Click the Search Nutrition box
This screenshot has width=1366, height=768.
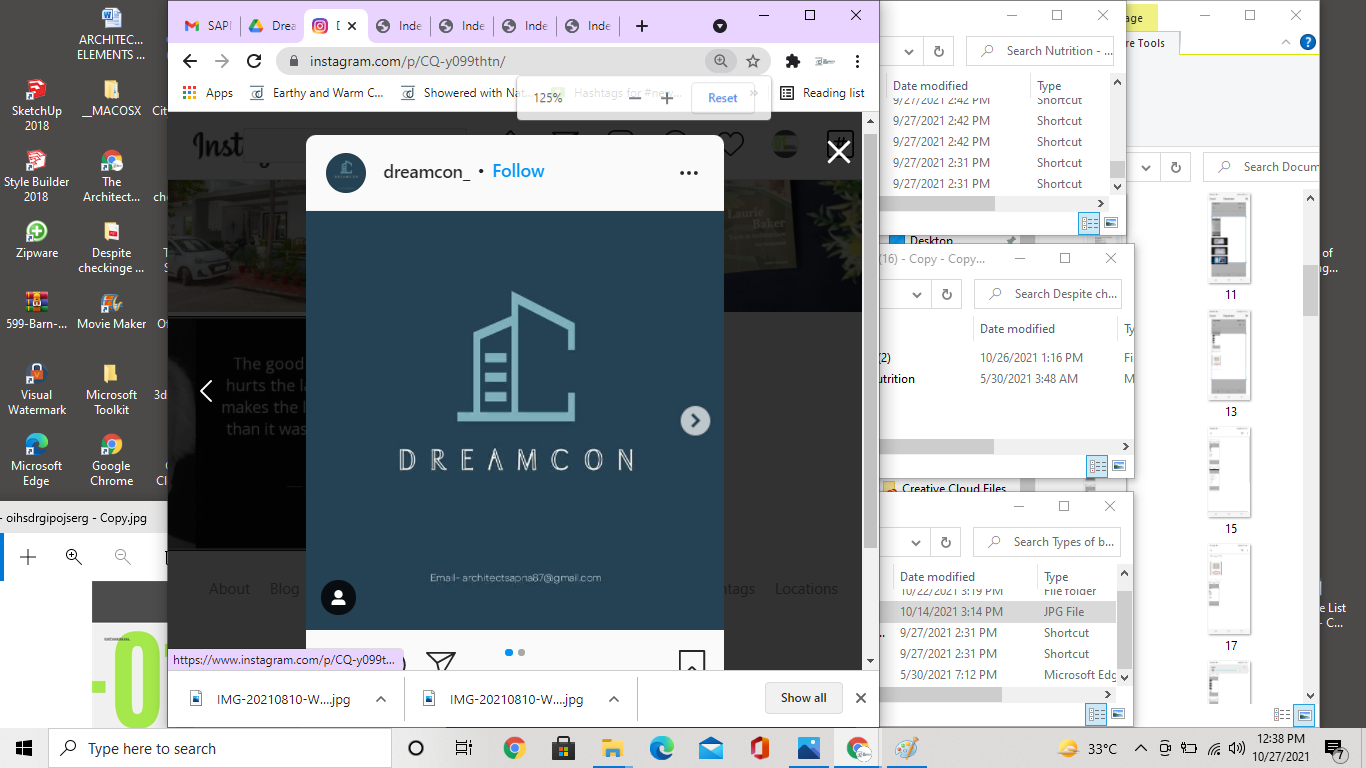click(1040, 51)
